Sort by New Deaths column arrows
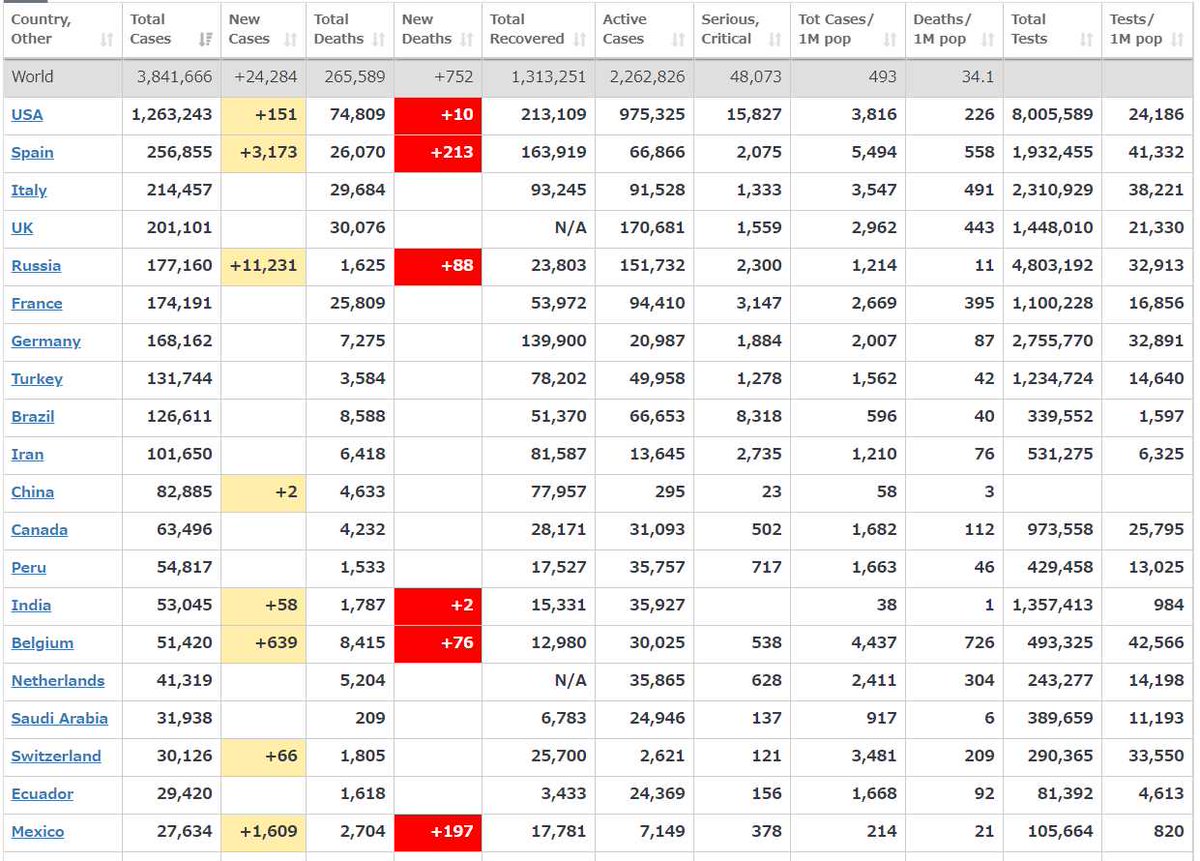The image size is (1200, 861). [467, 39]
